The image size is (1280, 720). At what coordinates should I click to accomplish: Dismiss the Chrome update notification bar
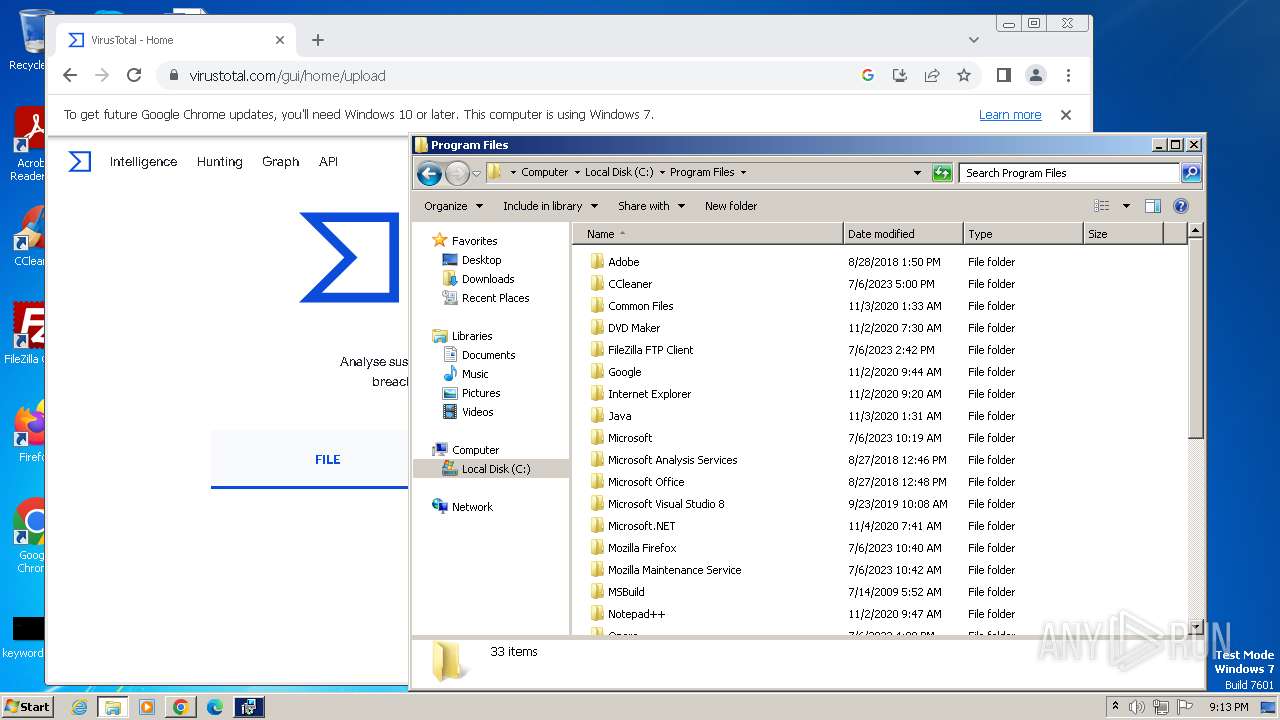1066,115
